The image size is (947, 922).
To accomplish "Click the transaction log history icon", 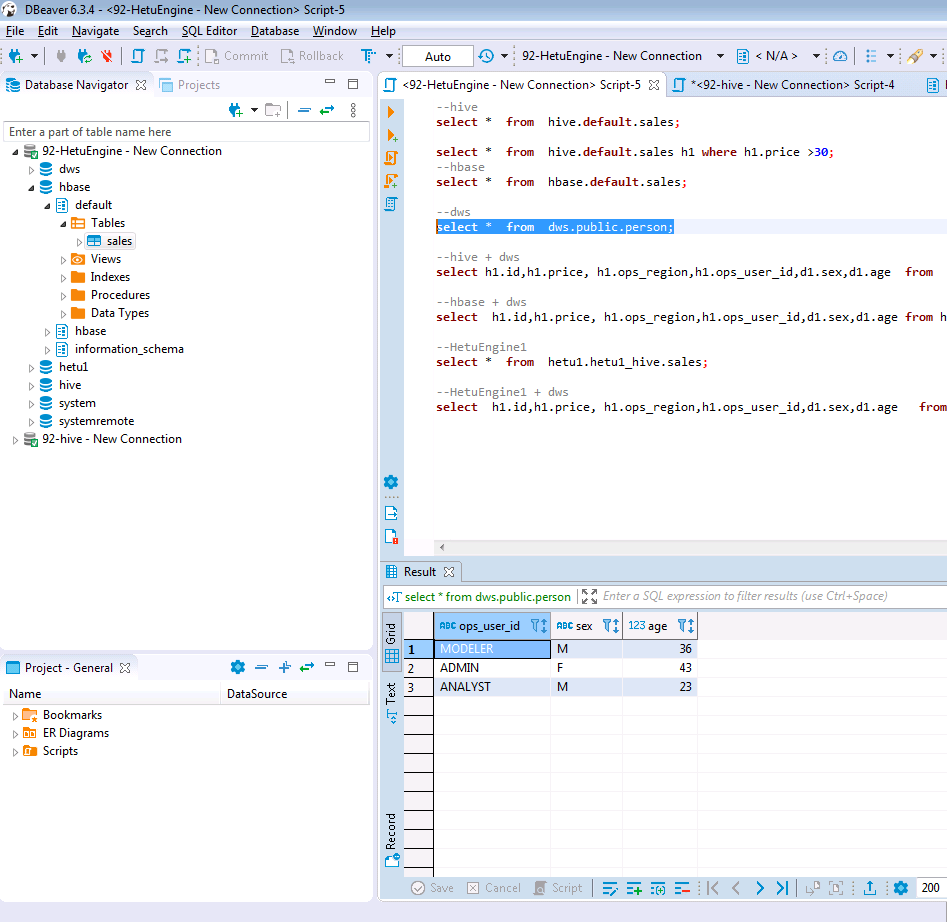I will (x=486, y=56).
